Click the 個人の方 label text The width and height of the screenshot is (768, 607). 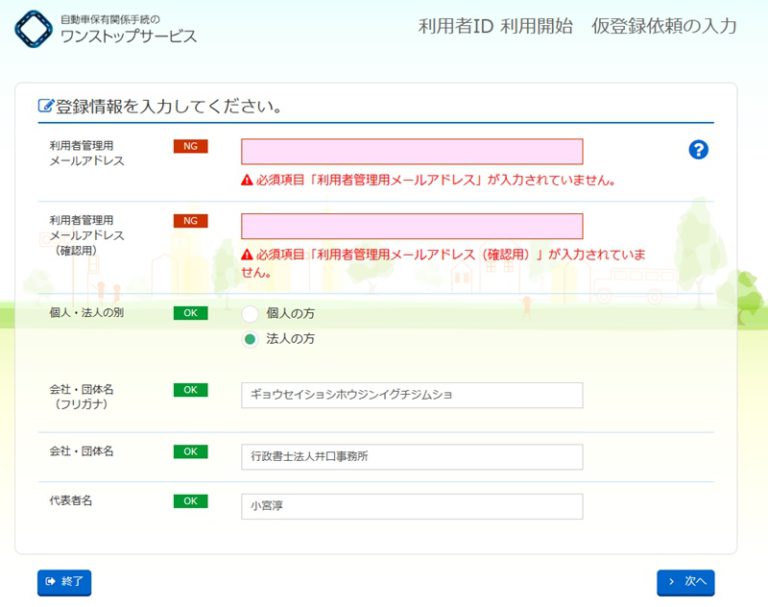coord(290,313)
